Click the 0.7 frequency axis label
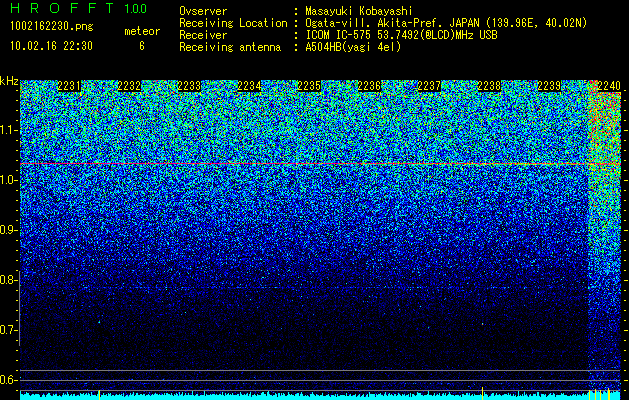629x400 pixels. tap(9, 330)
